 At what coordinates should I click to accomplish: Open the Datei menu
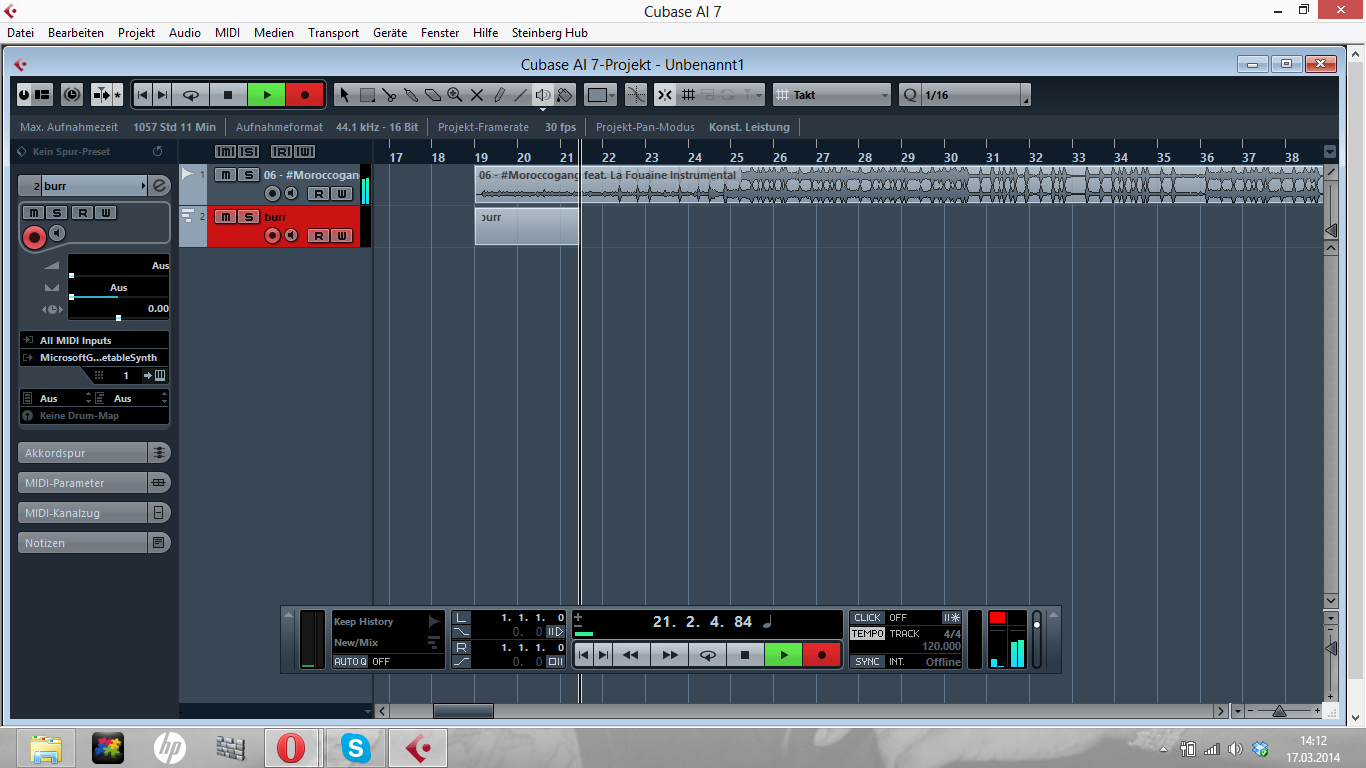point(20,33)
